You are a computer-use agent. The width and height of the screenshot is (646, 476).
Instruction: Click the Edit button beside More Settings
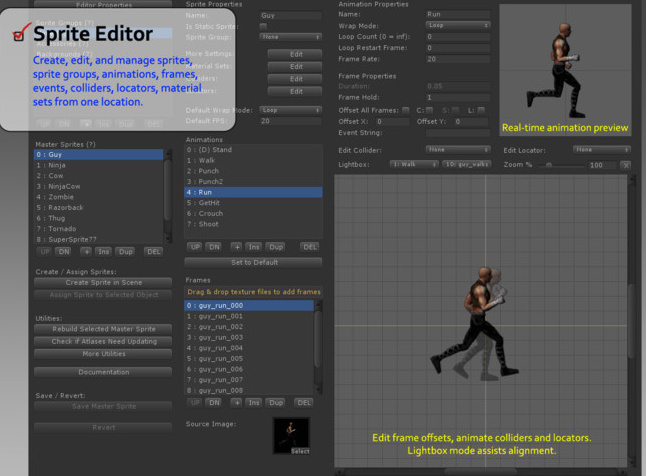pyautogui.click(x=295, y=54)
